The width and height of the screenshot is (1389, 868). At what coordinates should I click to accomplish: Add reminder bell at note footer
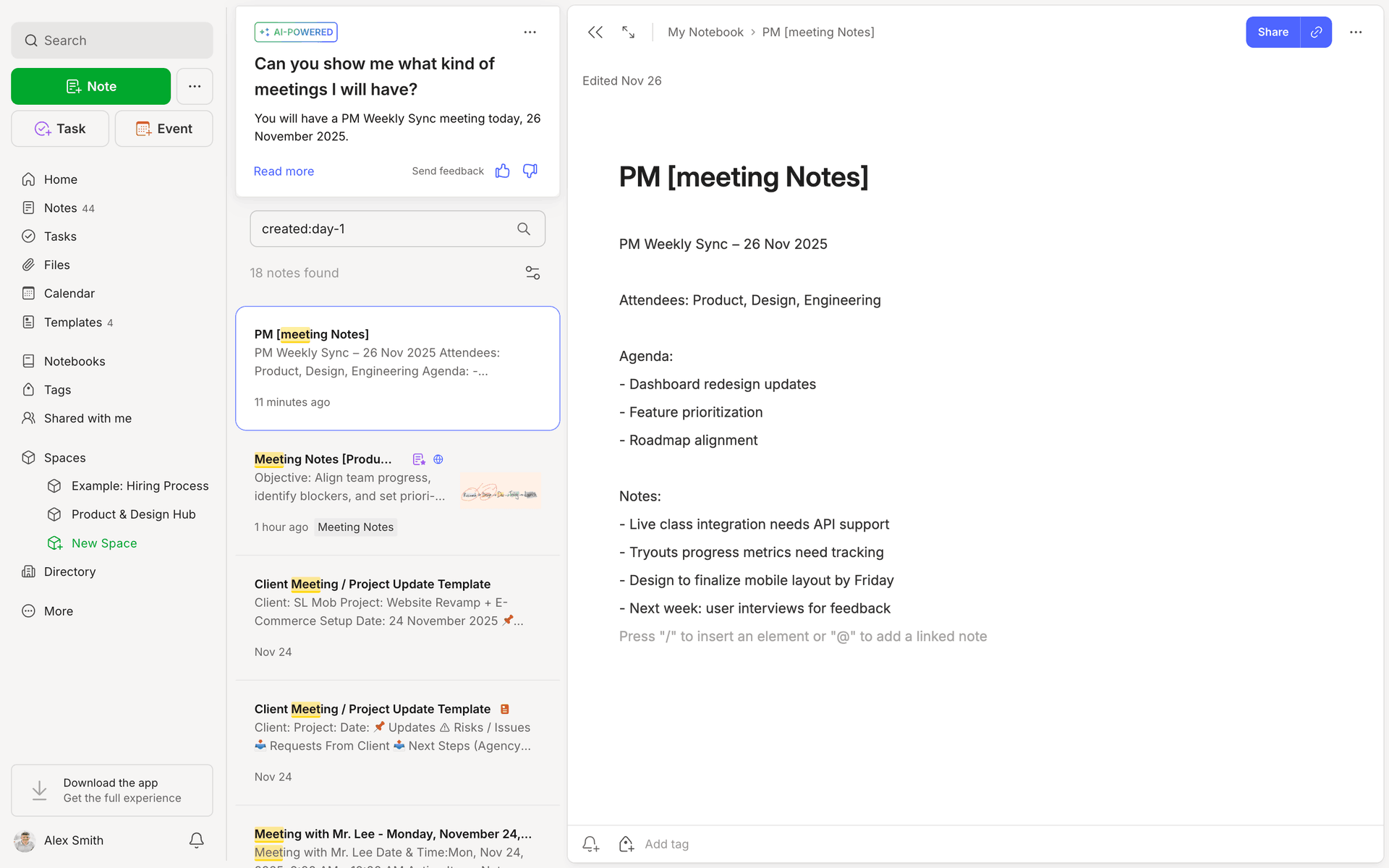point(591,844)
